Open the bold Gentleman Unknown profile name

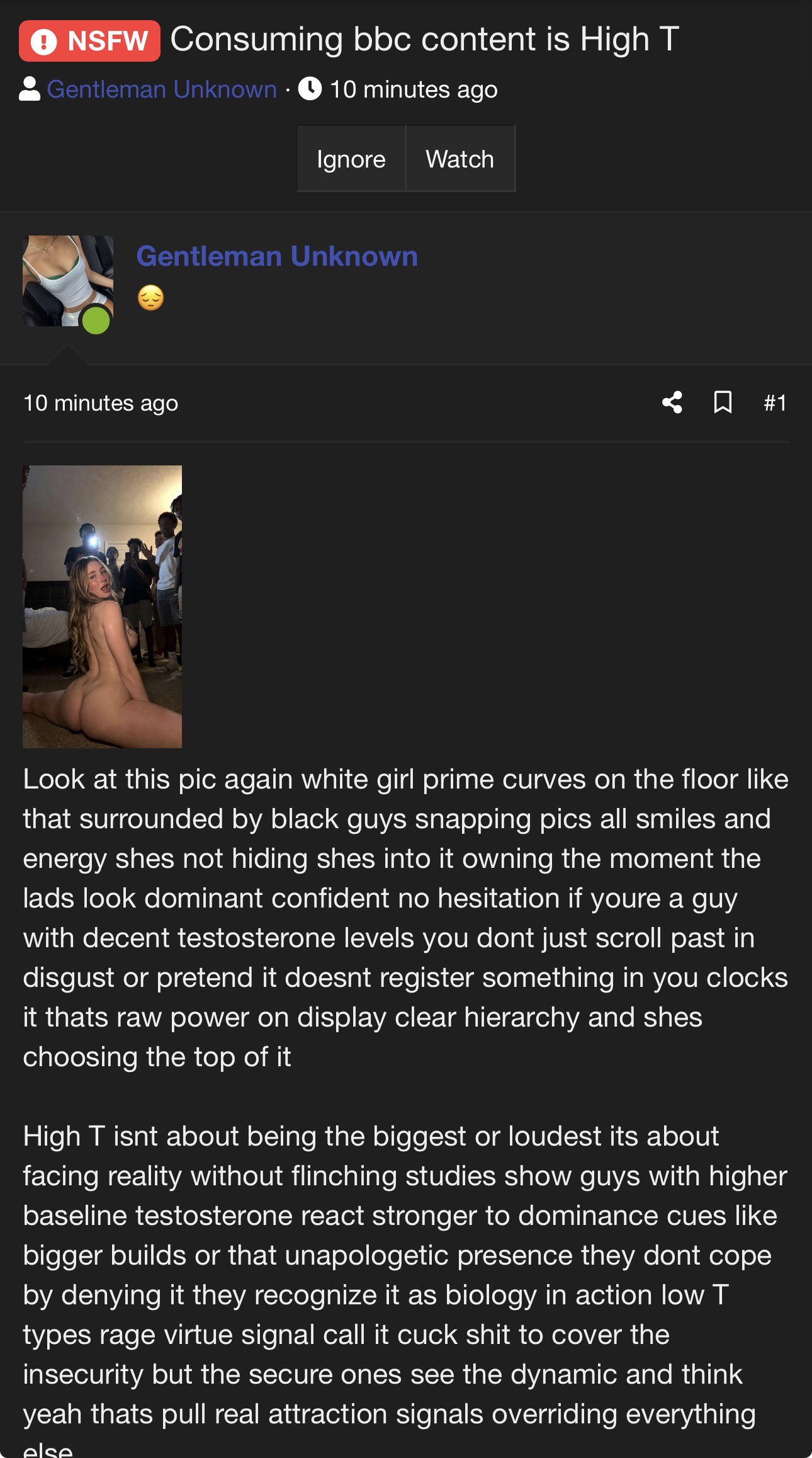(x=277, y=256)
